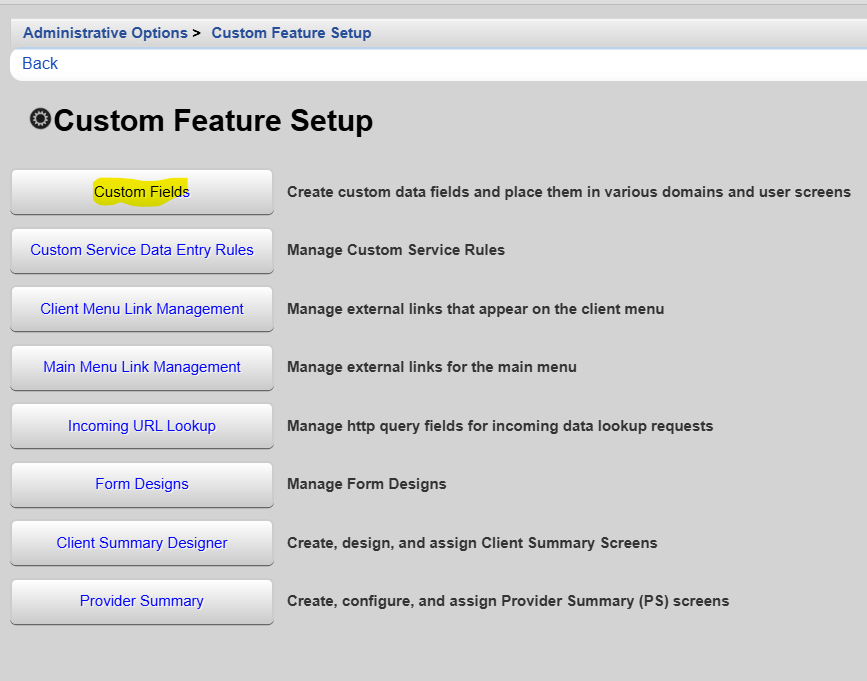867x681 pixels.
Task: Open Custom Service Data Entry Rules
Action: (142, 250)
